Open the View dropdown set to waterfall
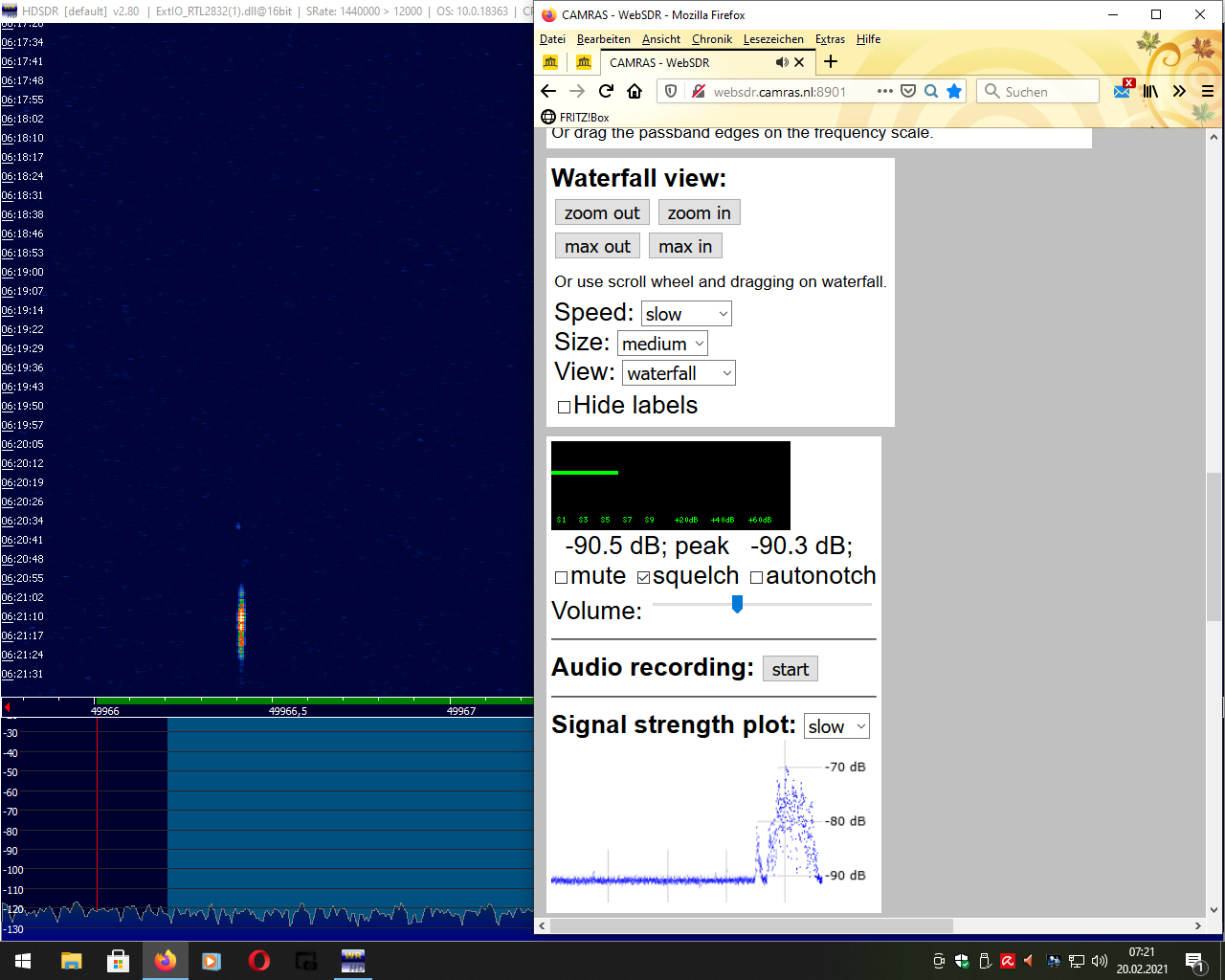 [679, 373]
